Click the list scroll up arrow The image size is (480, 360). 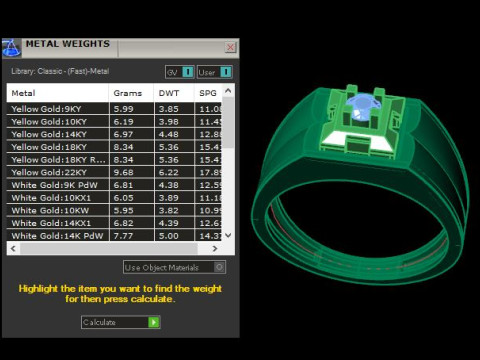point(228,90)
